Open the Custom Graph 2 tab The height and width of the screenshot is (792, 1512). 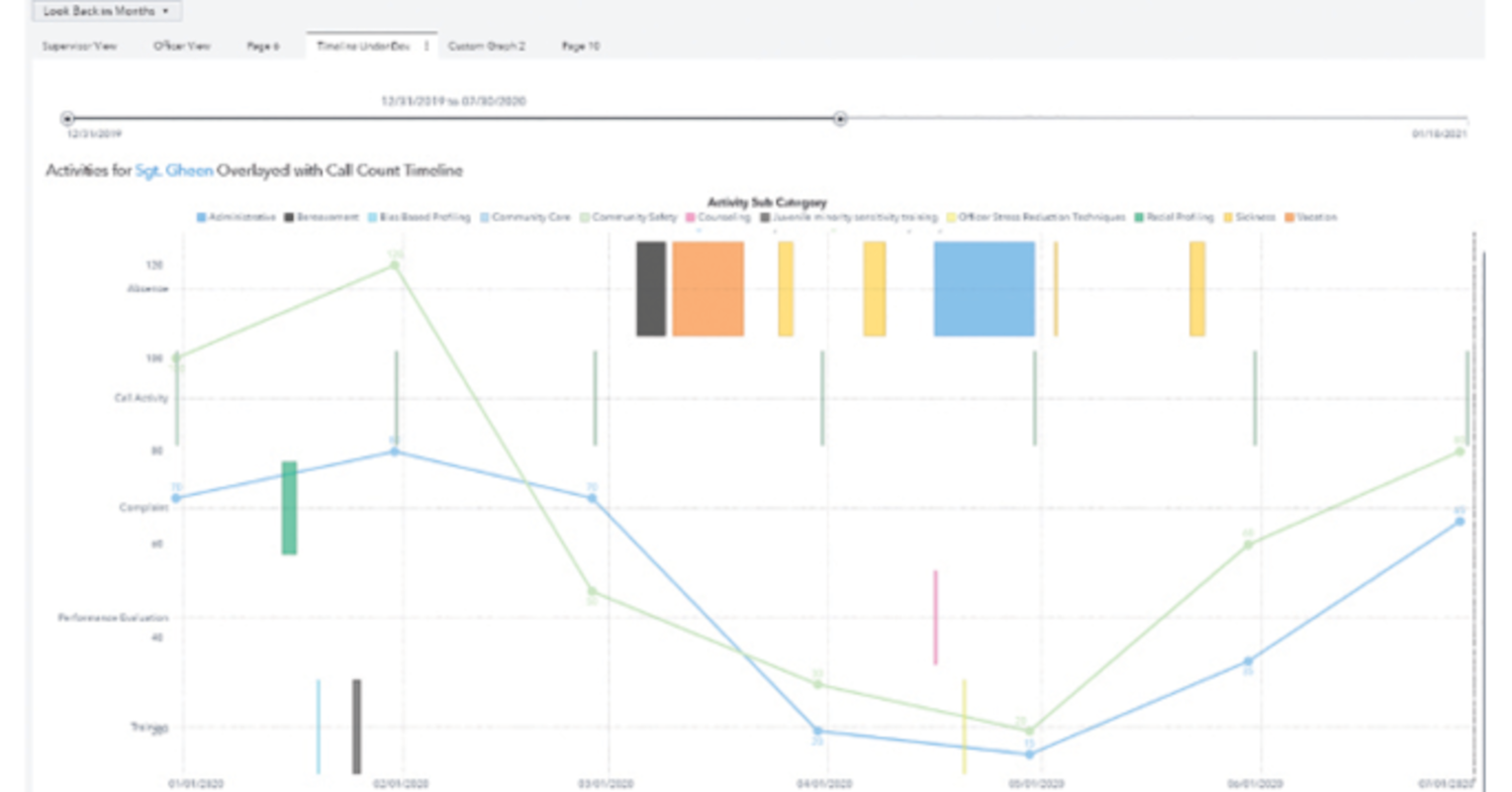coord(485,46)
